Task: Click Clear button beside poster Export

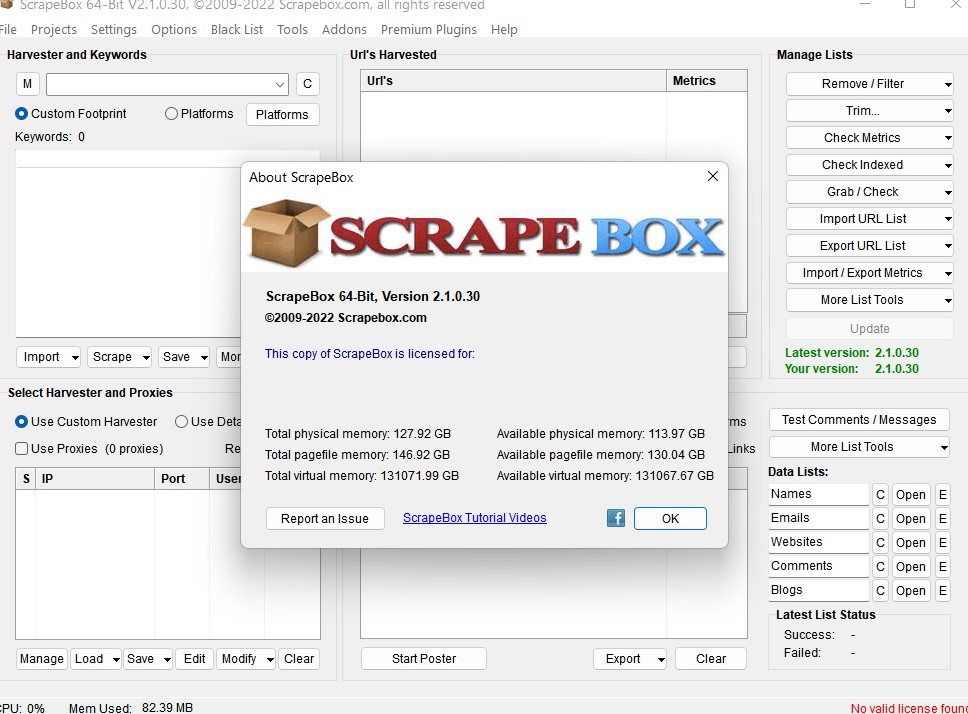Action: click(x=711, y=658)
